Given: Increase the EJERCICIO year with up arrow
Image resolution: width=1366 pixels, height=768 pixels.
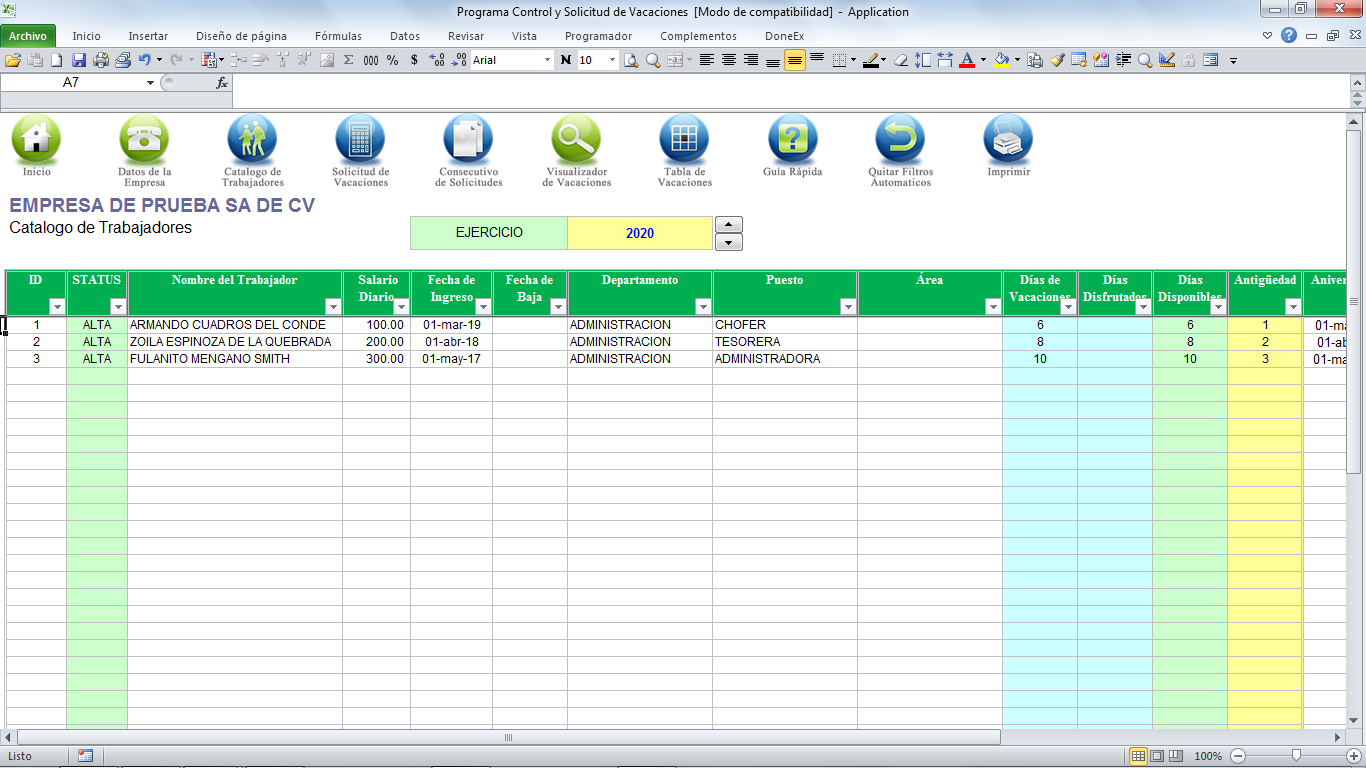Looking at the screenshot, I should pos(731,224).
